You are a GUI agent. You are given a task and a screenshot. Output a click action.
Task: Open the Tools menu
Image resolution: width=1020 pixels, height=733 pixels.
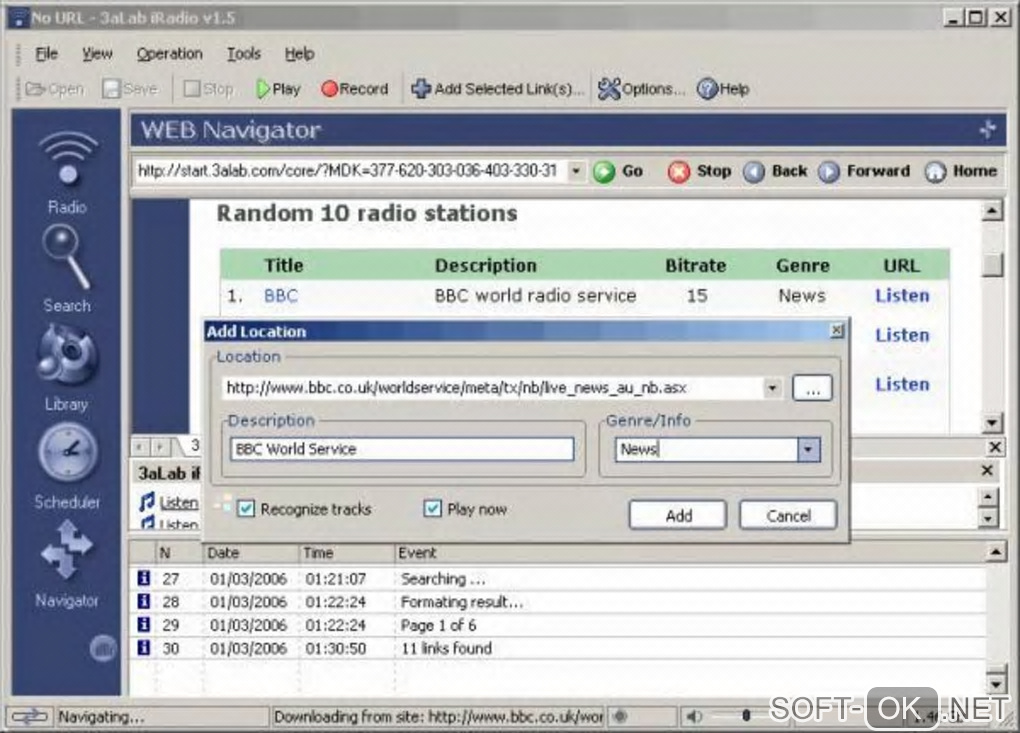243,54
